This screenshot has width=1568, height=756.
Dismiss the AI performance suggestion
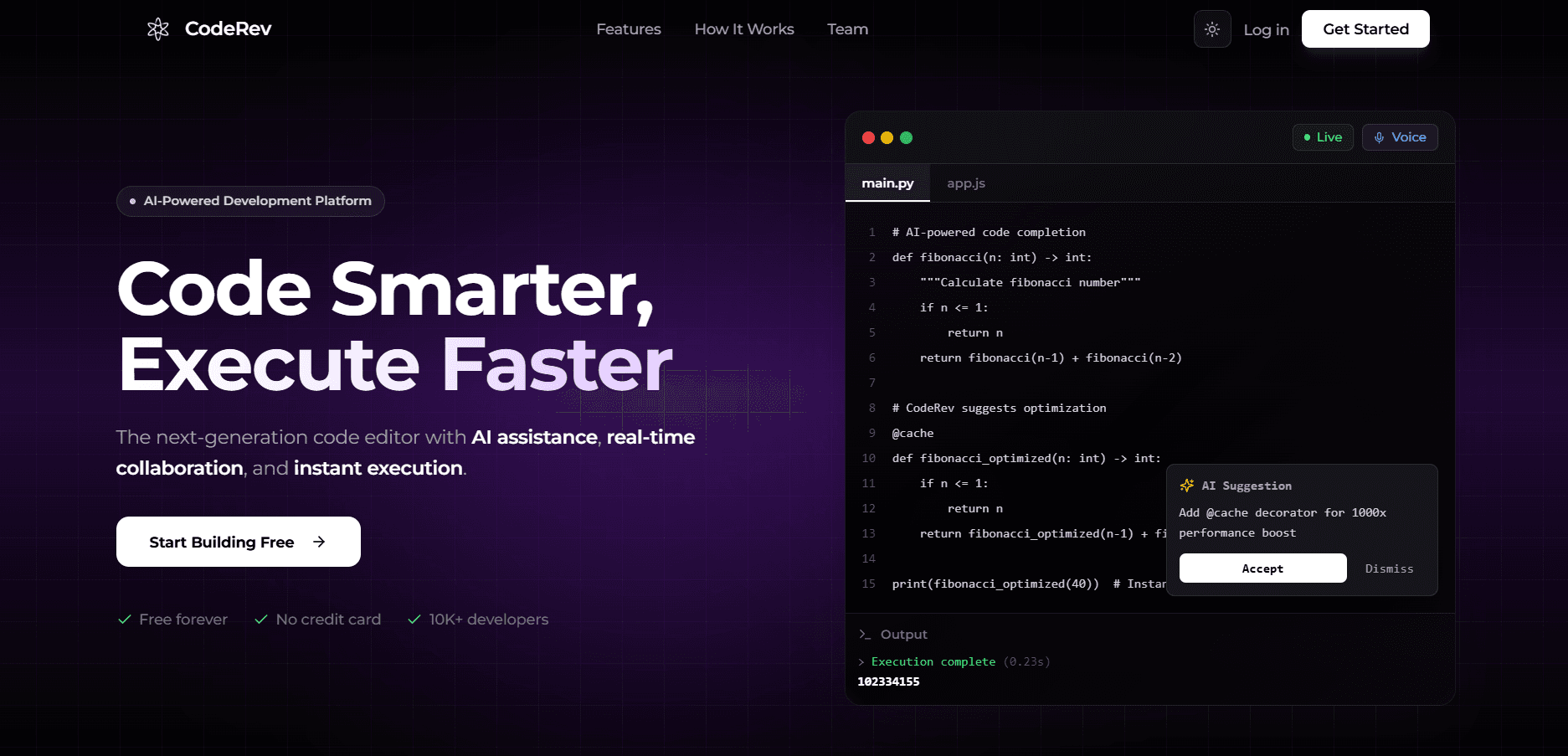point(1389,568)
